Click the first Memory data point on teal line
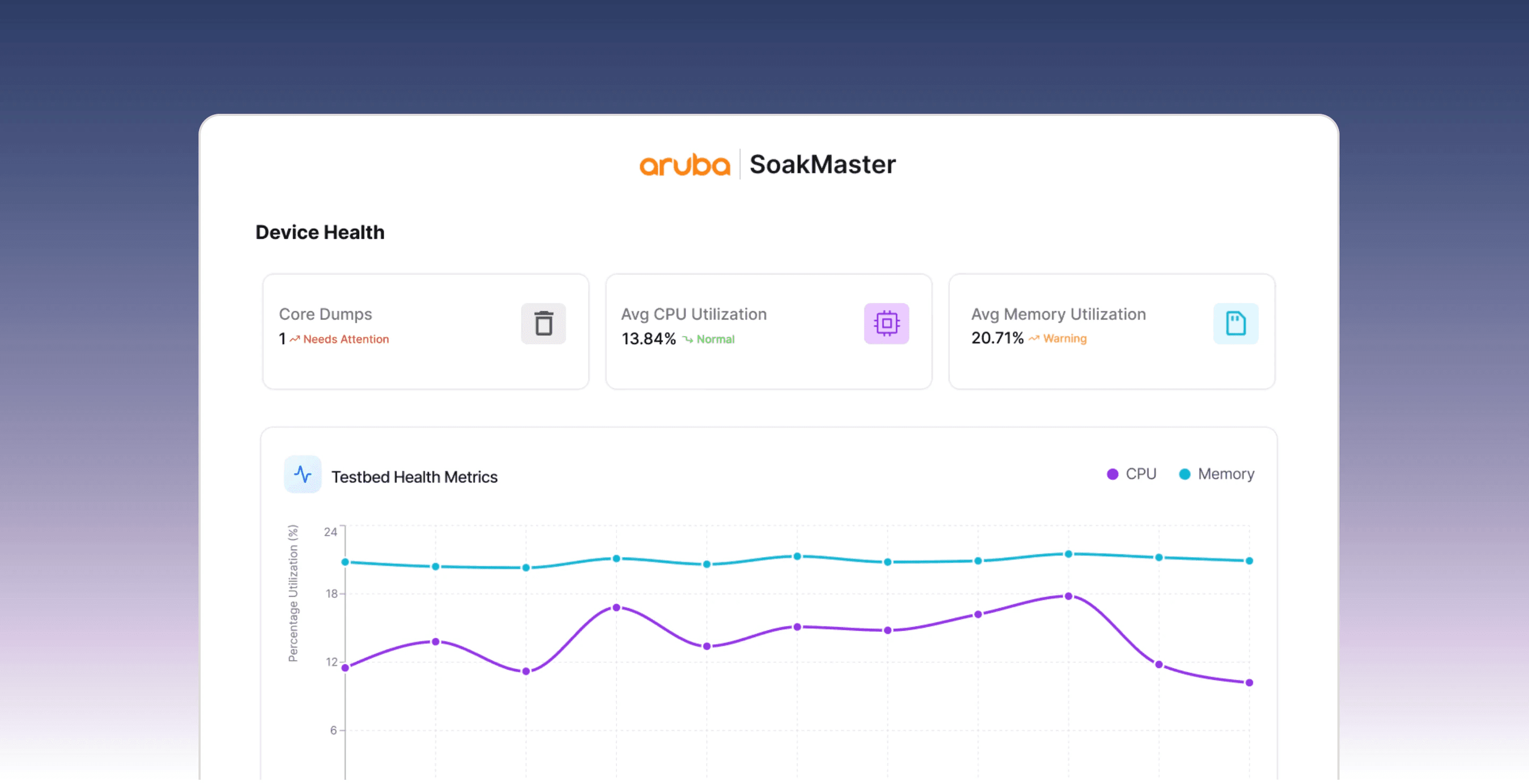Screen dimensions: 1529x784 tap(345, 562)
